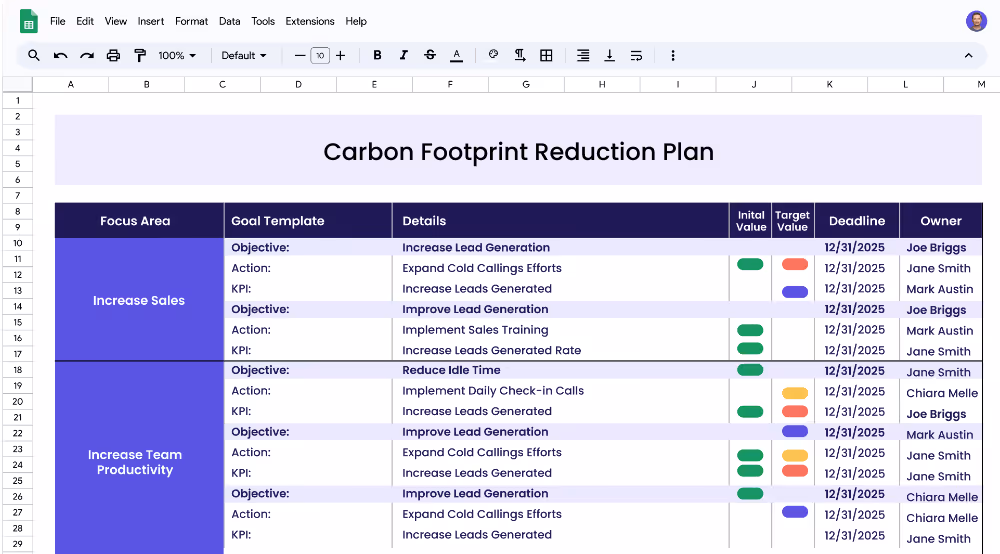Increase font size with plus button
Image resolution: width=1000 pixels, height=554 pixels.
pyautogui.click(x=341, y=56)
